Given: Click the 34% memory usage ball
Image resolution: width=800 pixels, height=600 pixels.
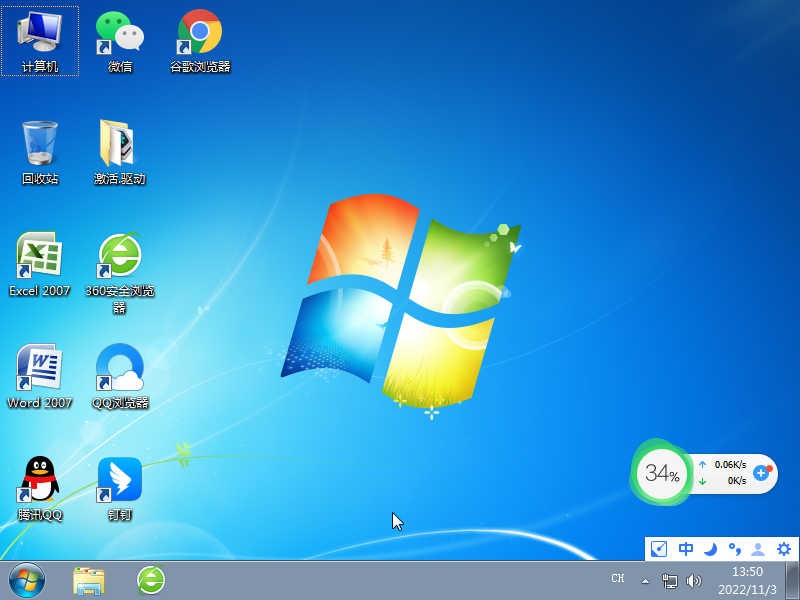Looking at the screenshot, I should [x=661, y=473].
